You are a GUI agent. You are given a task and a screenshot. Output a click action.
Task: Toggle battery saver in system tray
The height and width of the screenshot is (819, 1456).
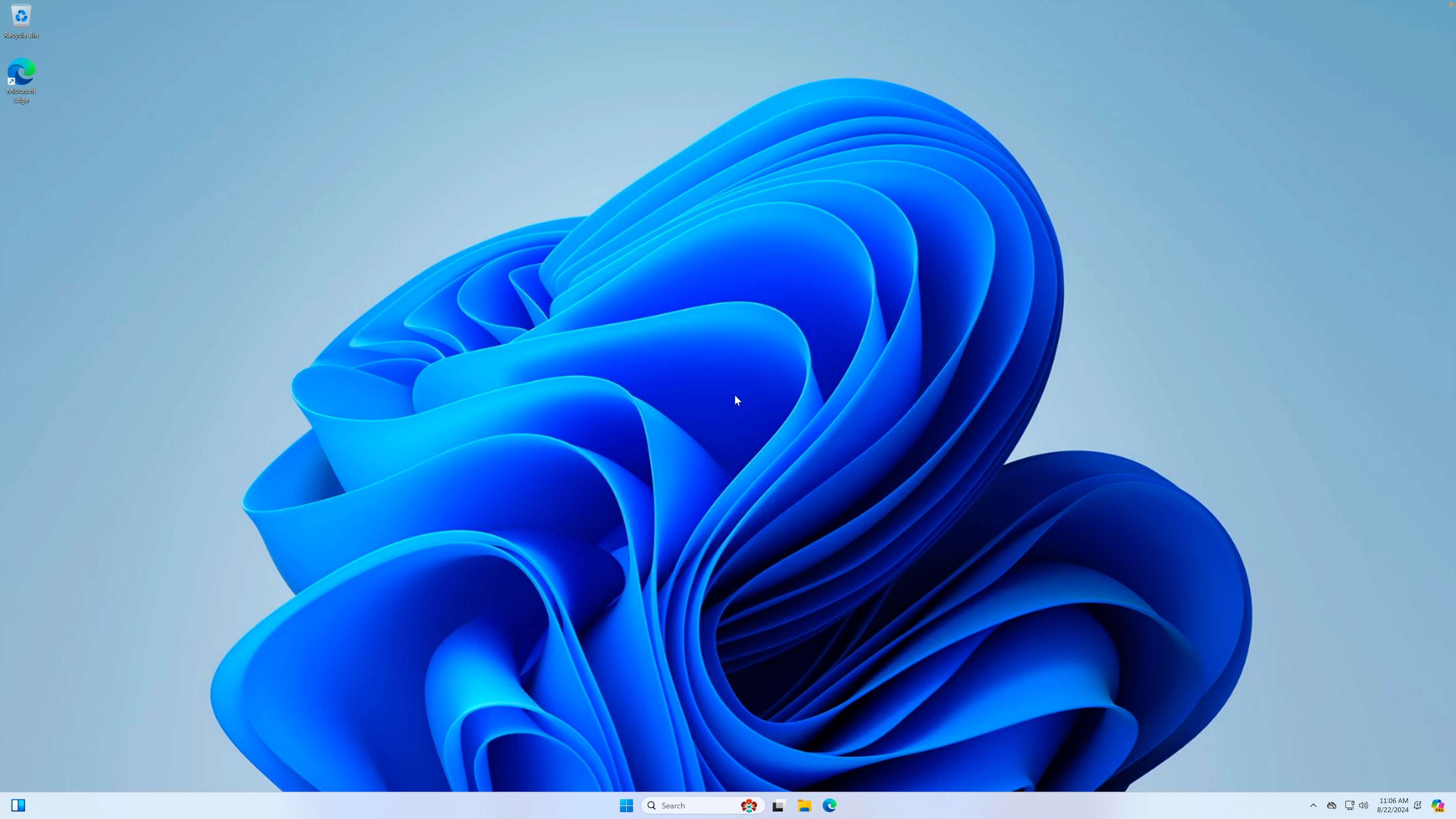coord(1358,806)
